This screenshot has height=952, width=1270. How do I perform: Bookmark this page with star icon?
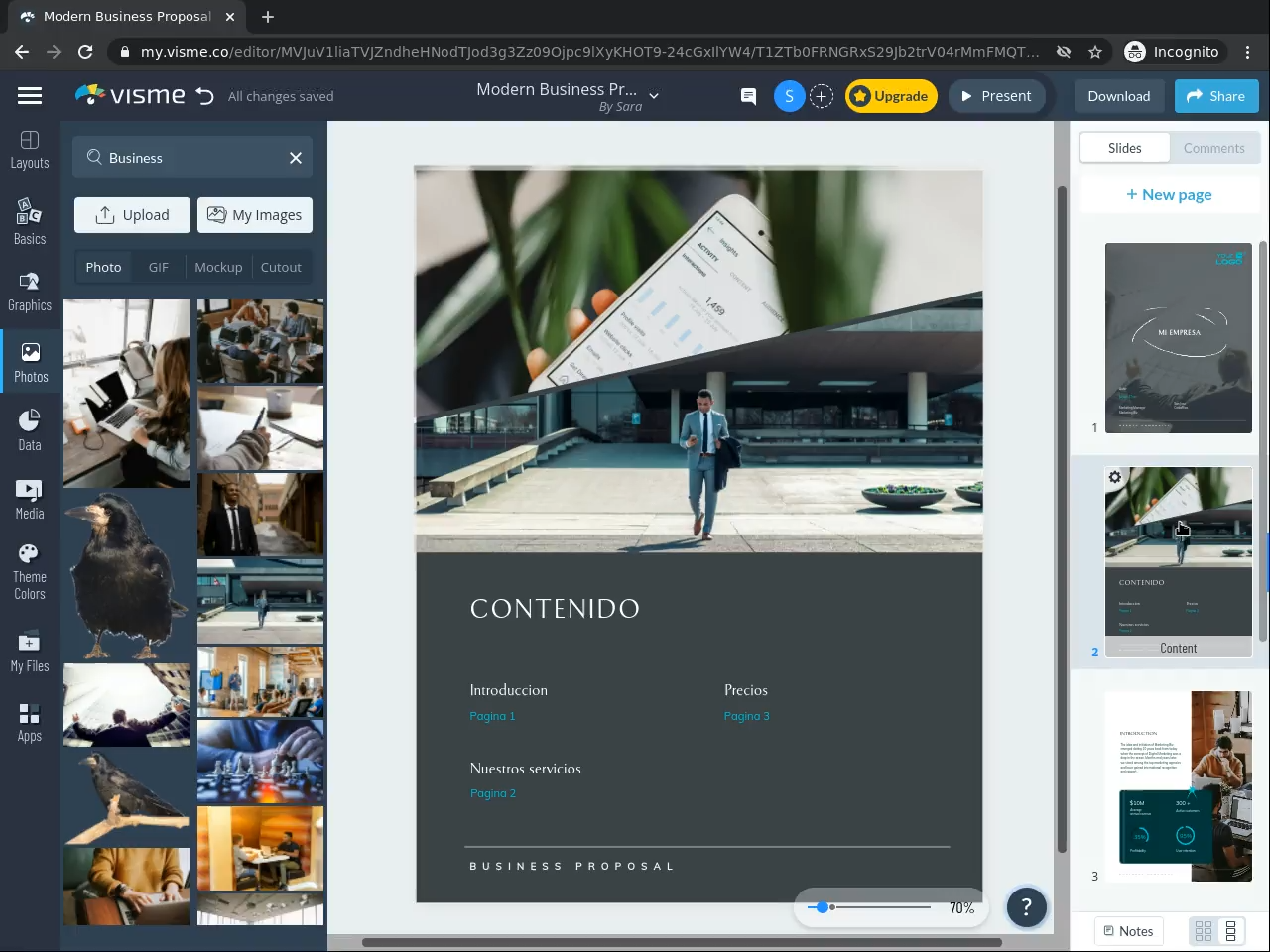coord(1095,52)
